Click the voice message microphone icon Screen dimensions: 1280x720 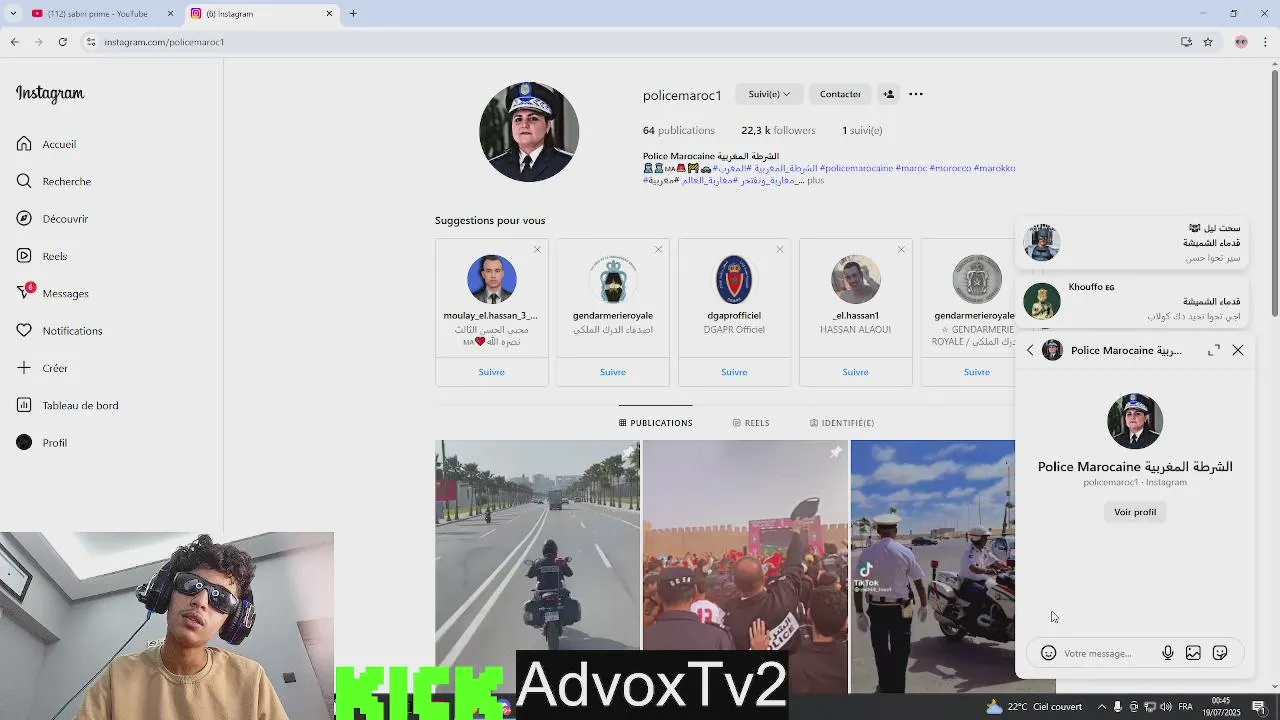[1167, 653]
